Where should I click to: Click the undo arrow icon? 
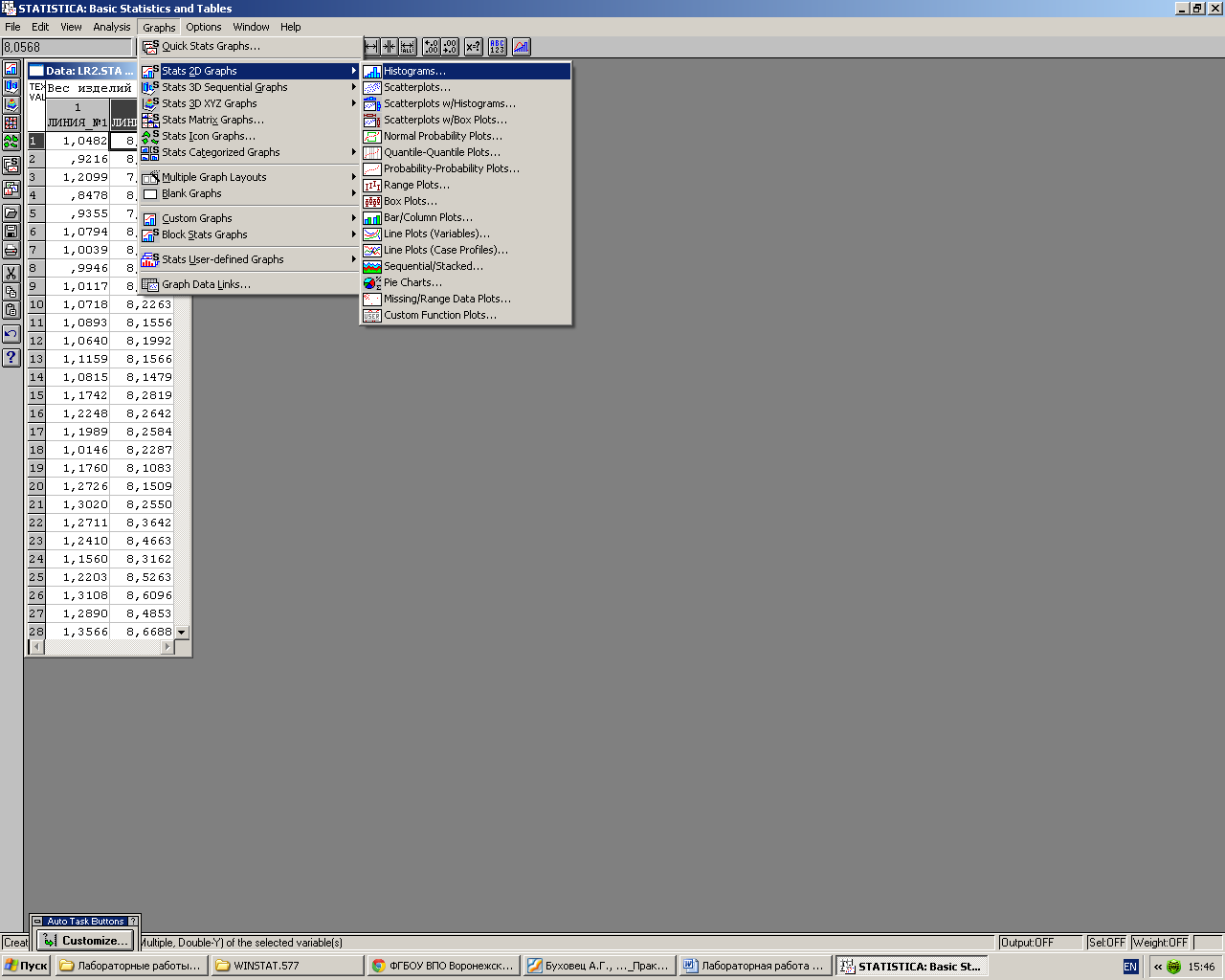click(x=11, y=334)
